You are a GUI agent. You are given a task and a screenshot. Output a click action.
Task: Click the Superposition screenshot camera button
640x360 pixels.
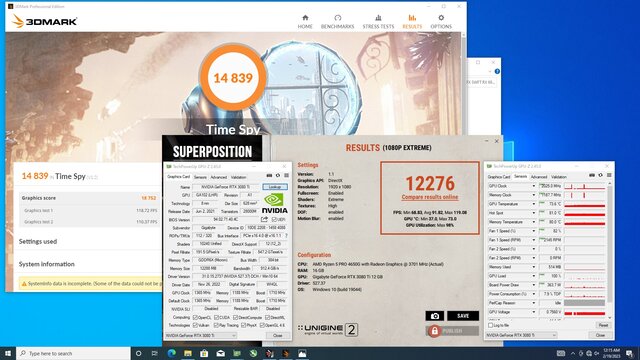pos(435,316)
